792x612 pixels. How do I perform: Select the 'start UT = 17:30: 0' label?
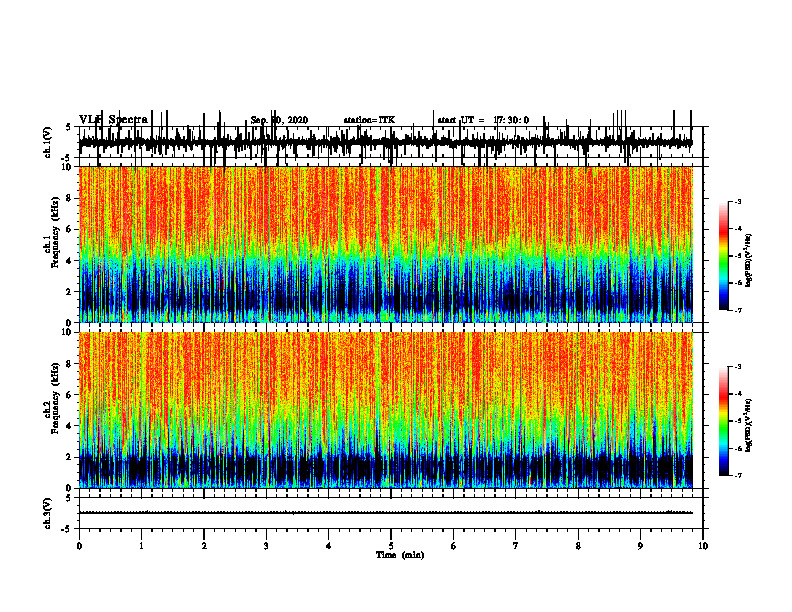(x=483, y=120)
